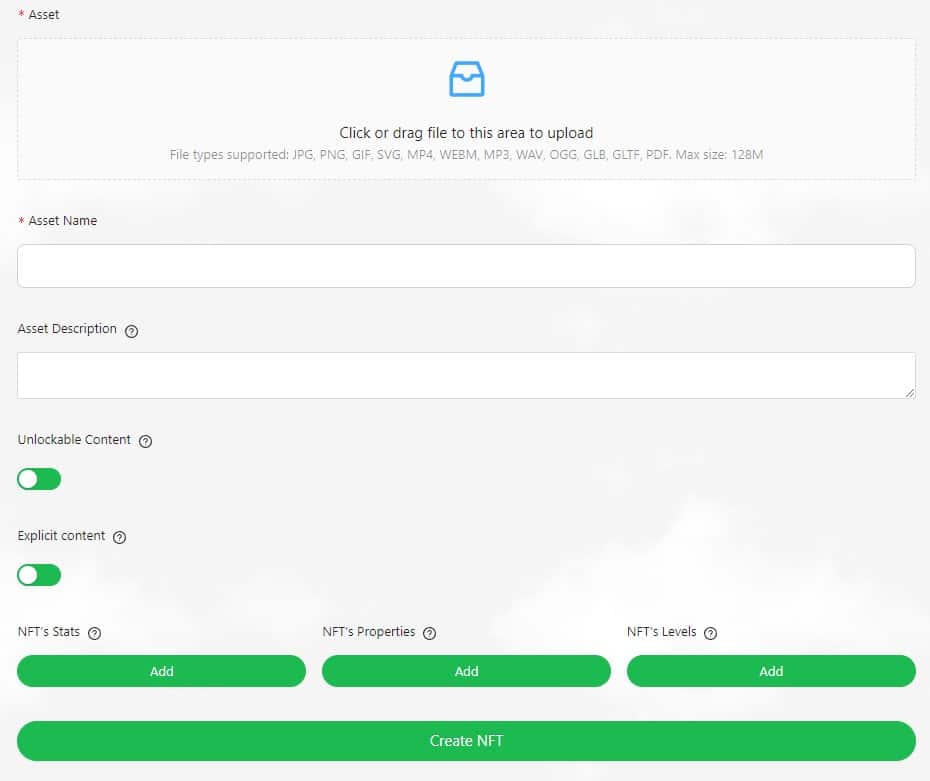Click the 'NFT's Stats' label text
930x781 pixels.
click(49, 632)
